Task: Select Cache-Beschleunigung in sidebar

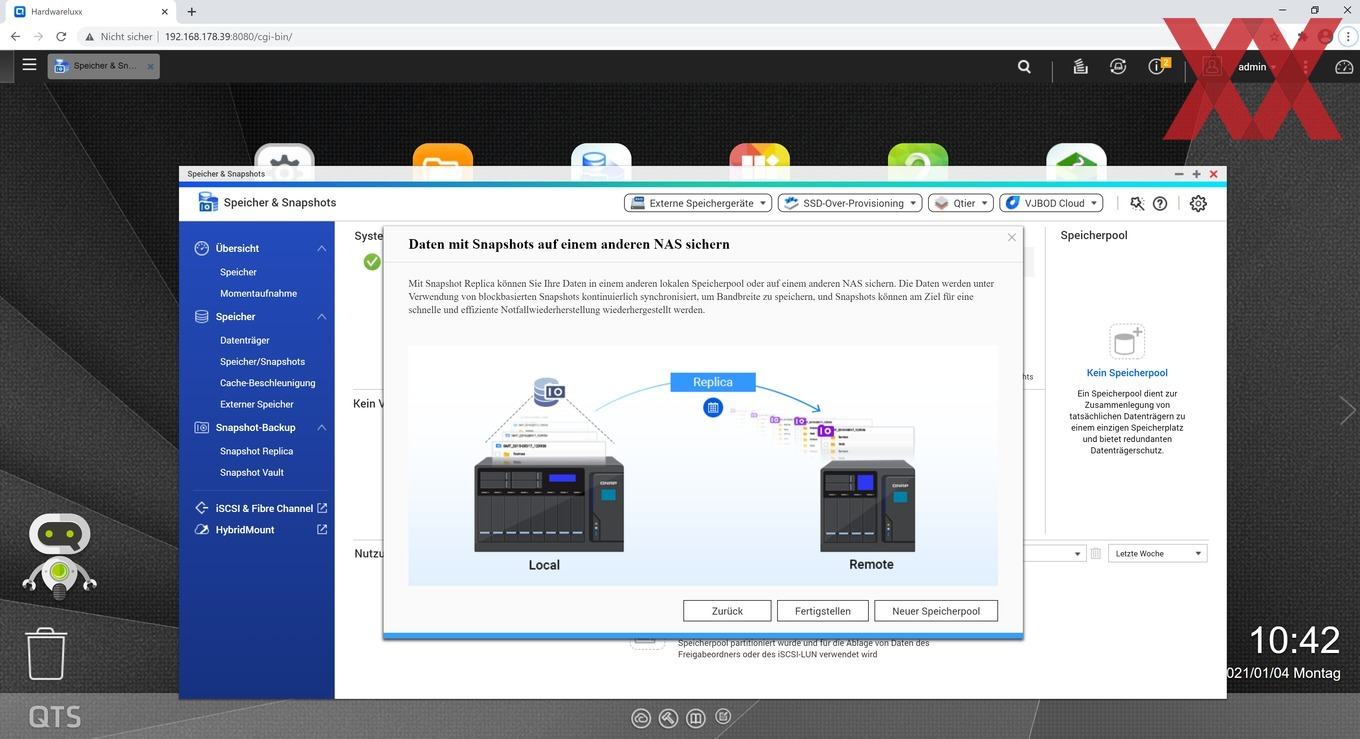Action: tap(267, 383)
